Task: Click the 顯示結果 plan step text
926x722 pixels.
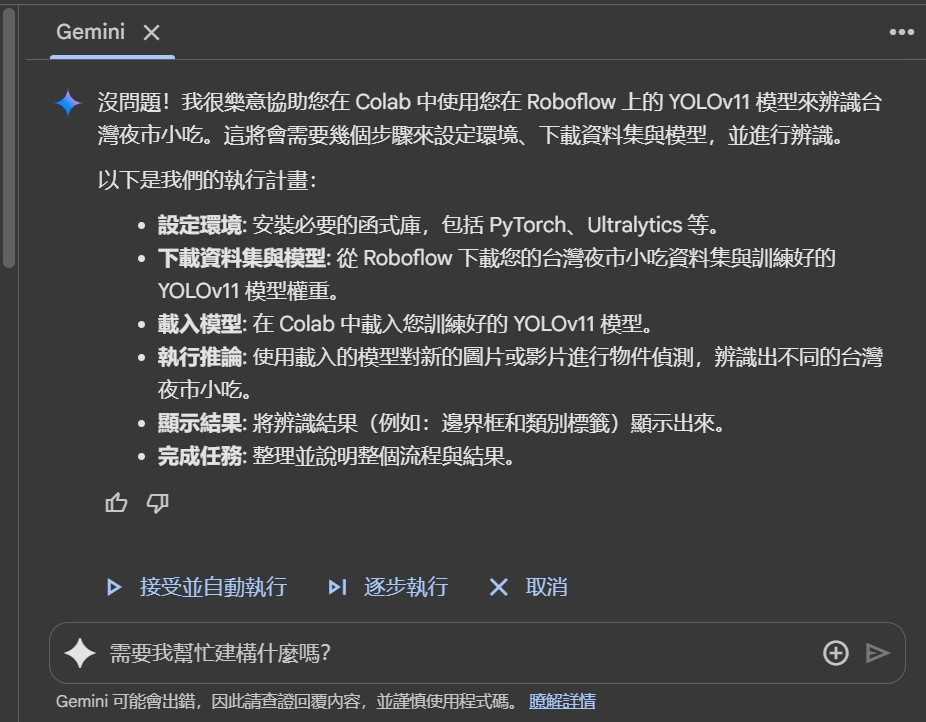Action: coord(200,423)
